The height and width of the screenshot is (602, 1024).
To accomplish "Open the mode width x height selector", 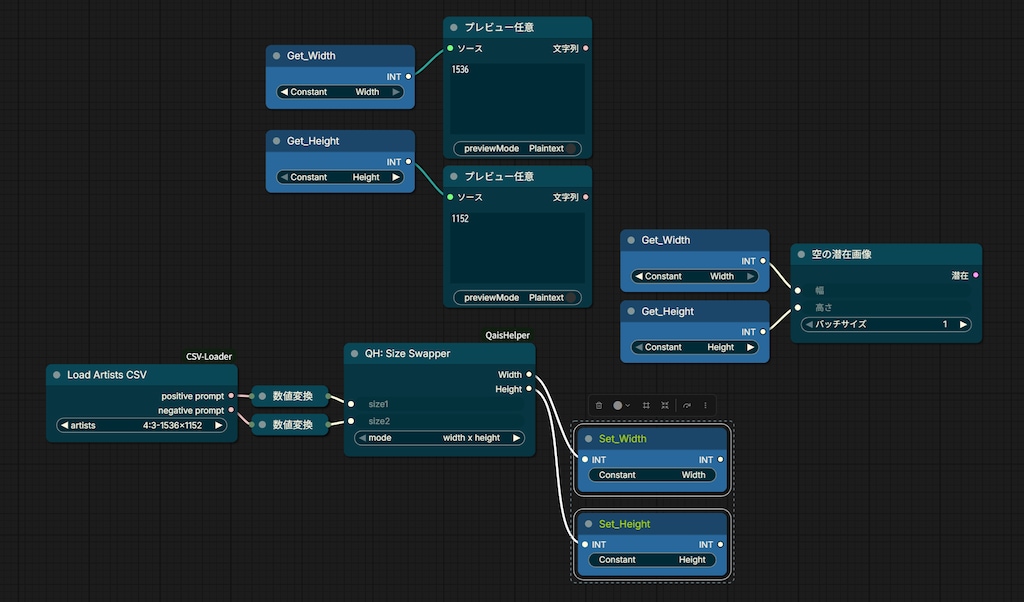I will click(x=440, y=438).
